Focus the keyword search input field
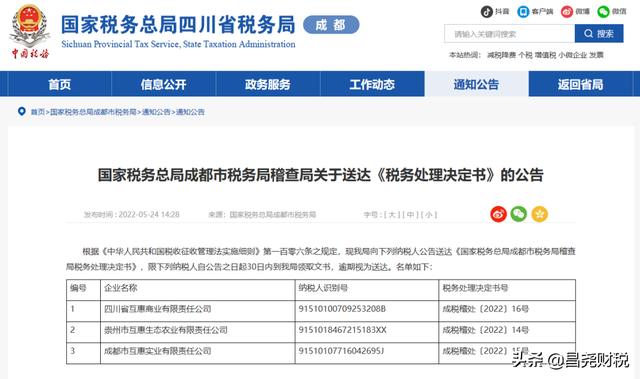The image size is (640, 379). coord(509,33)
